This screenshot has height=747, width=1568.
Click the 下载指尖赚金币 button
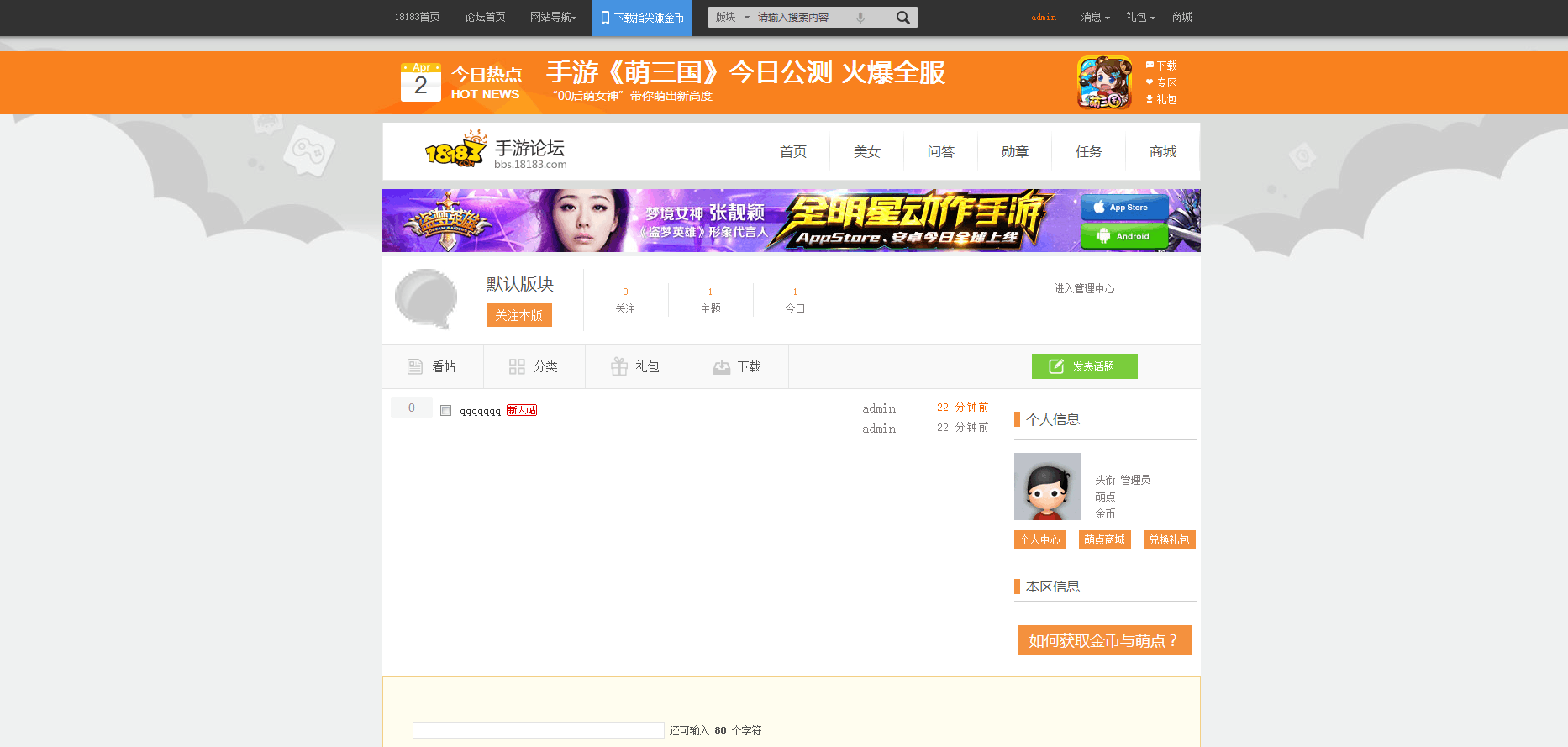click(x=642, y=18)
